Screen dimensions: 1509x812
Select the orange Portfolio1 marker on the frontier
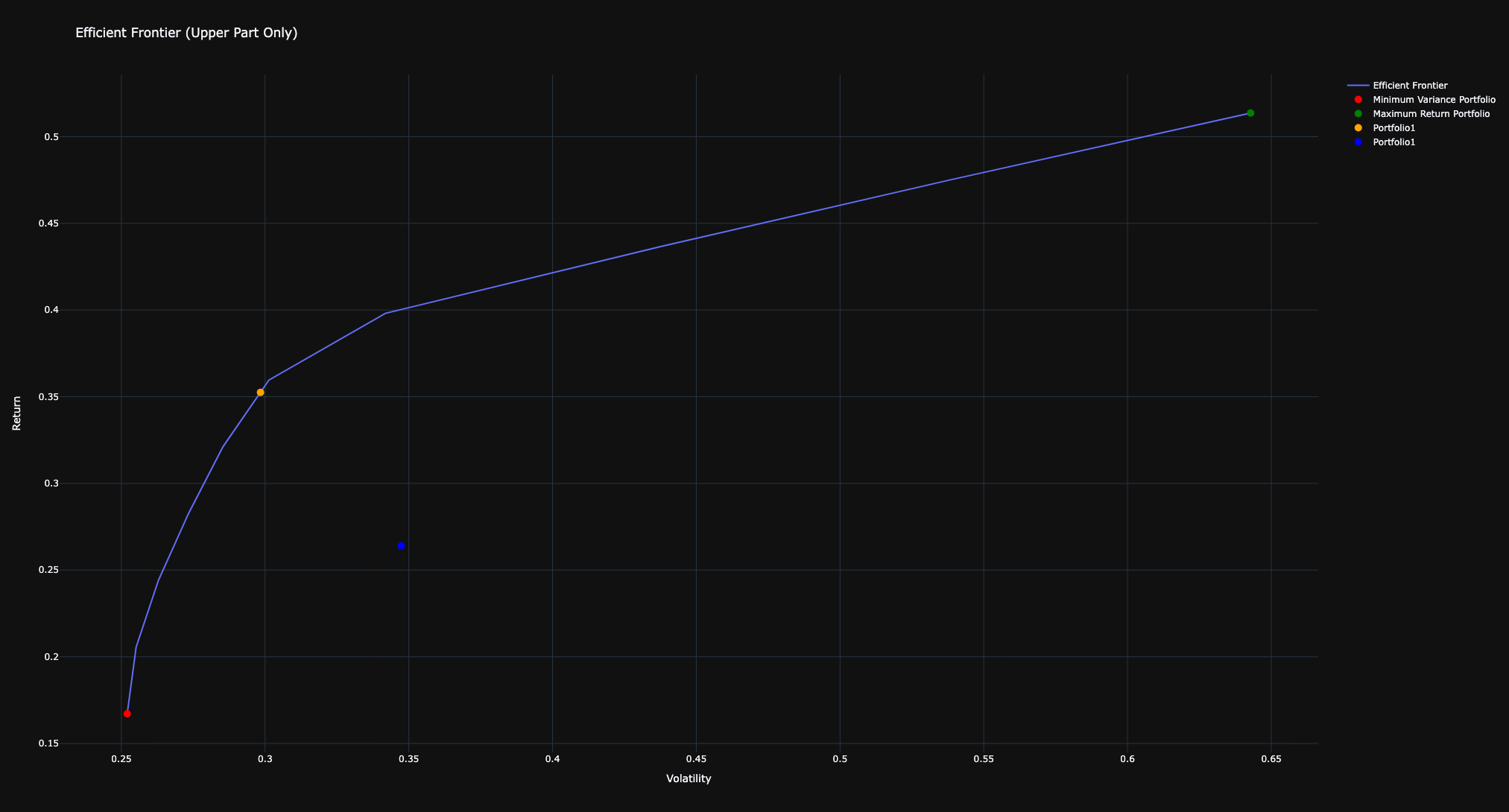pos(261,393)
